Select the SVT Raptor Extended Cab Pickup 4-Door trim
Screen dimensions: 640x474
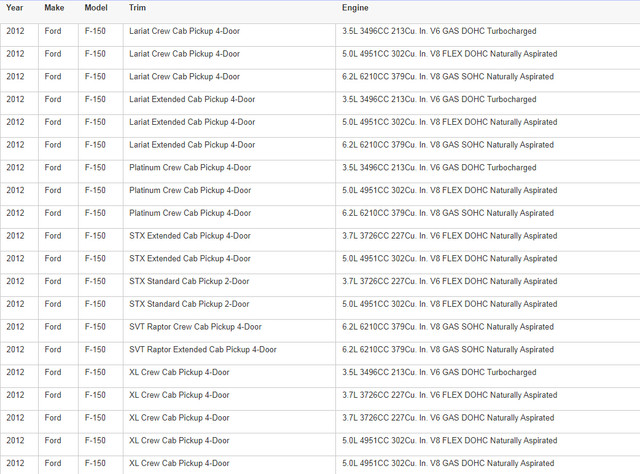click(x=203, y=349)
